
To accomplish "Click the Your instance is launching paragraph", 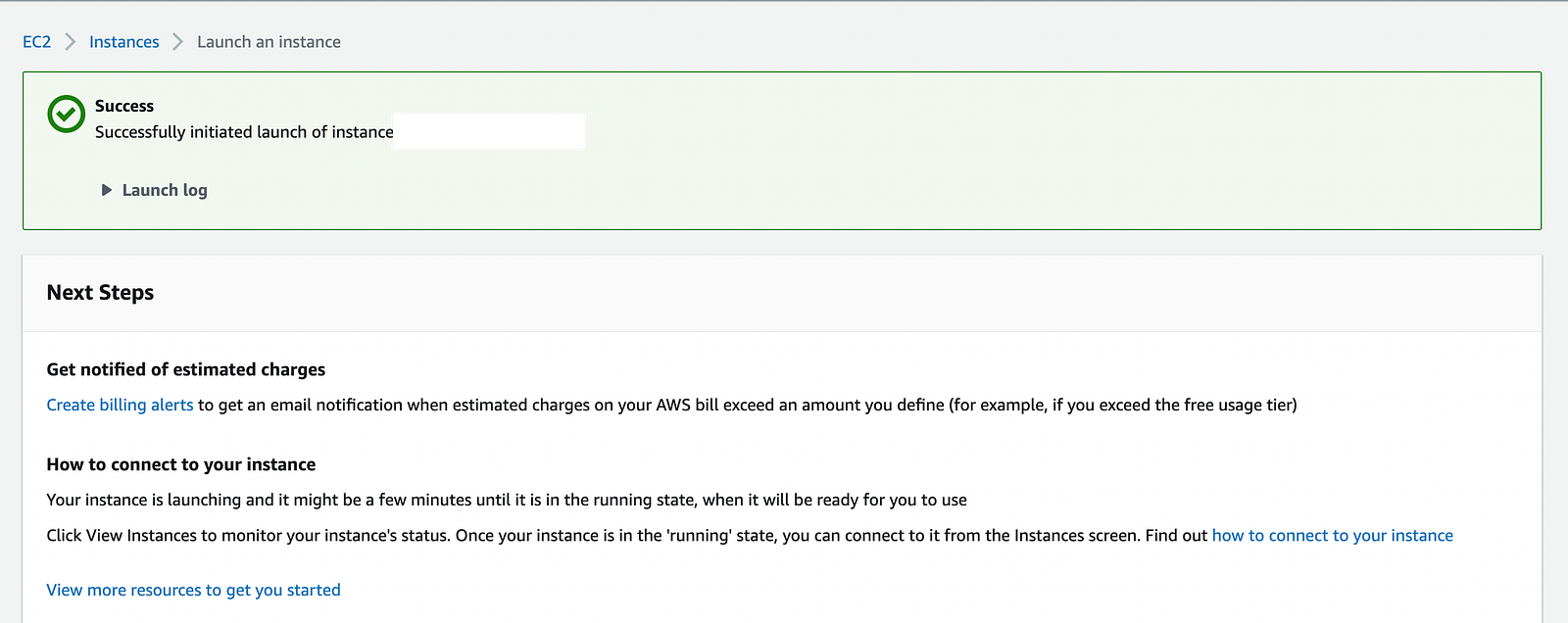I will pos(507,500).
